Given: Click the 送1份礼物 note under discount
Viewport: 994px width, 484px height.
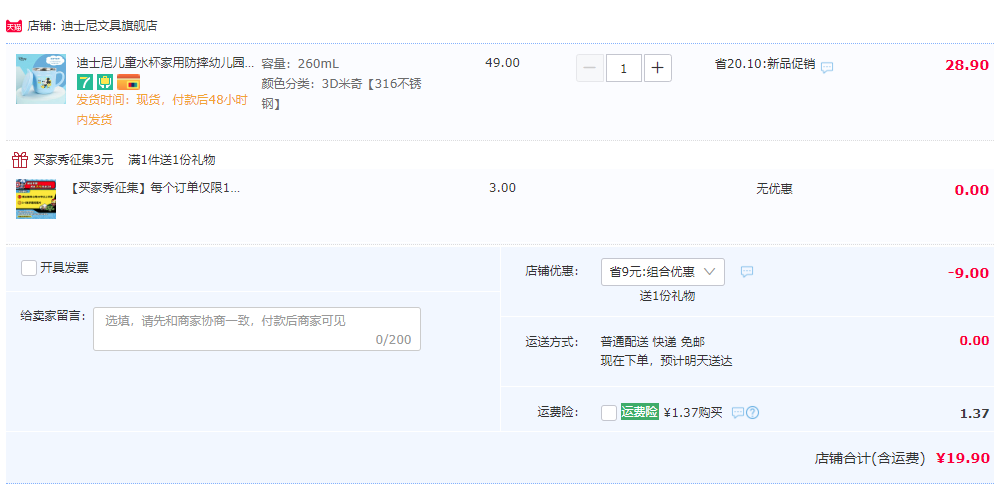Looking at the screenshot, I should pyautogui.click(x=667, y=296).
